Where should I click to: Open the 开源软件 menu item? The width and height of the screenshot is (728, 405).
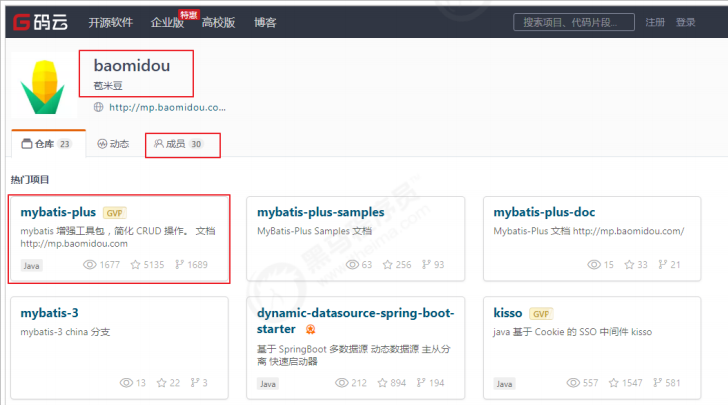[110, 22]
